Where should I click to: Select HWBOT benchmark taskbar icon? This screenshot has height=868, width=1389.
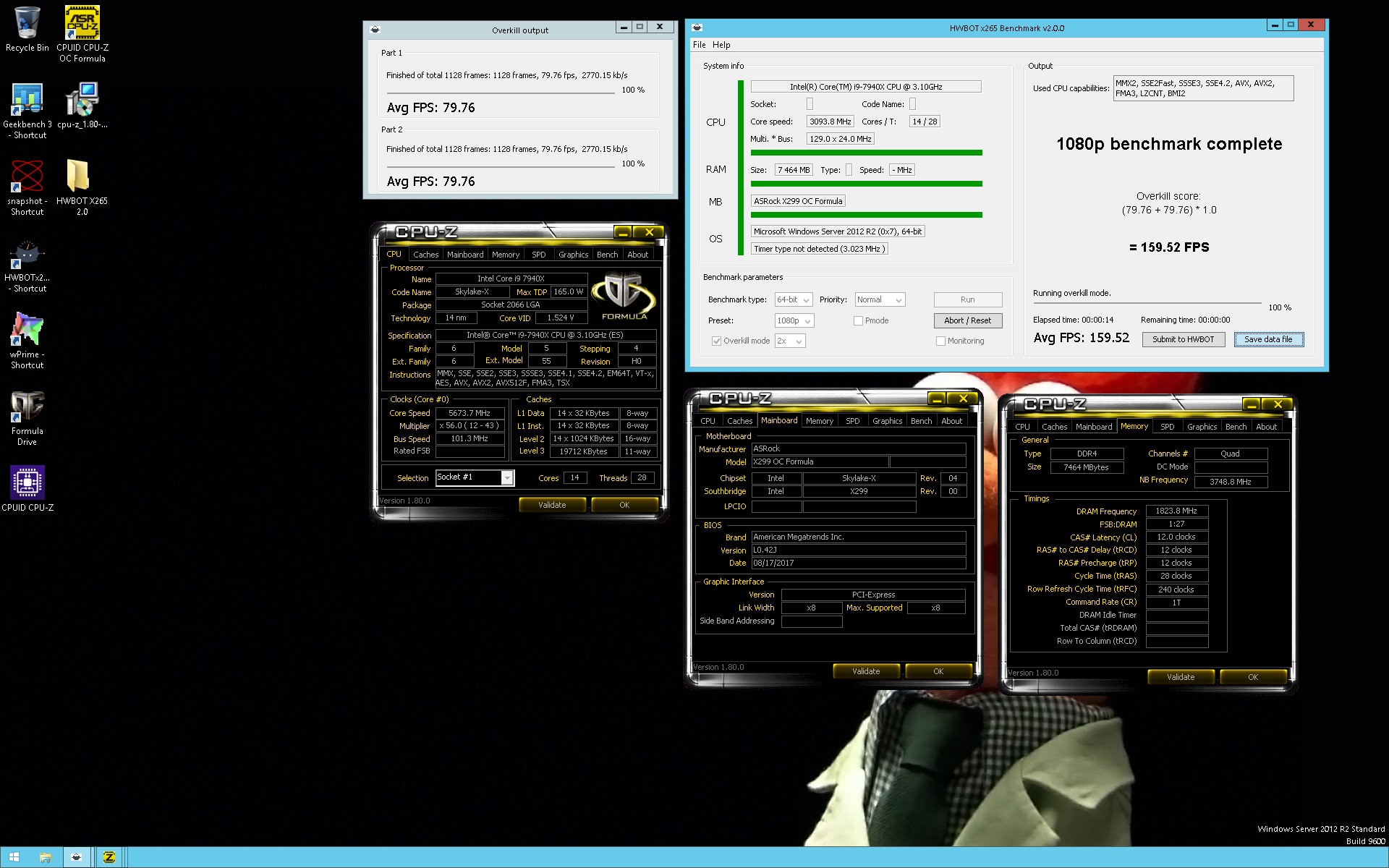[x=76, y=857]
